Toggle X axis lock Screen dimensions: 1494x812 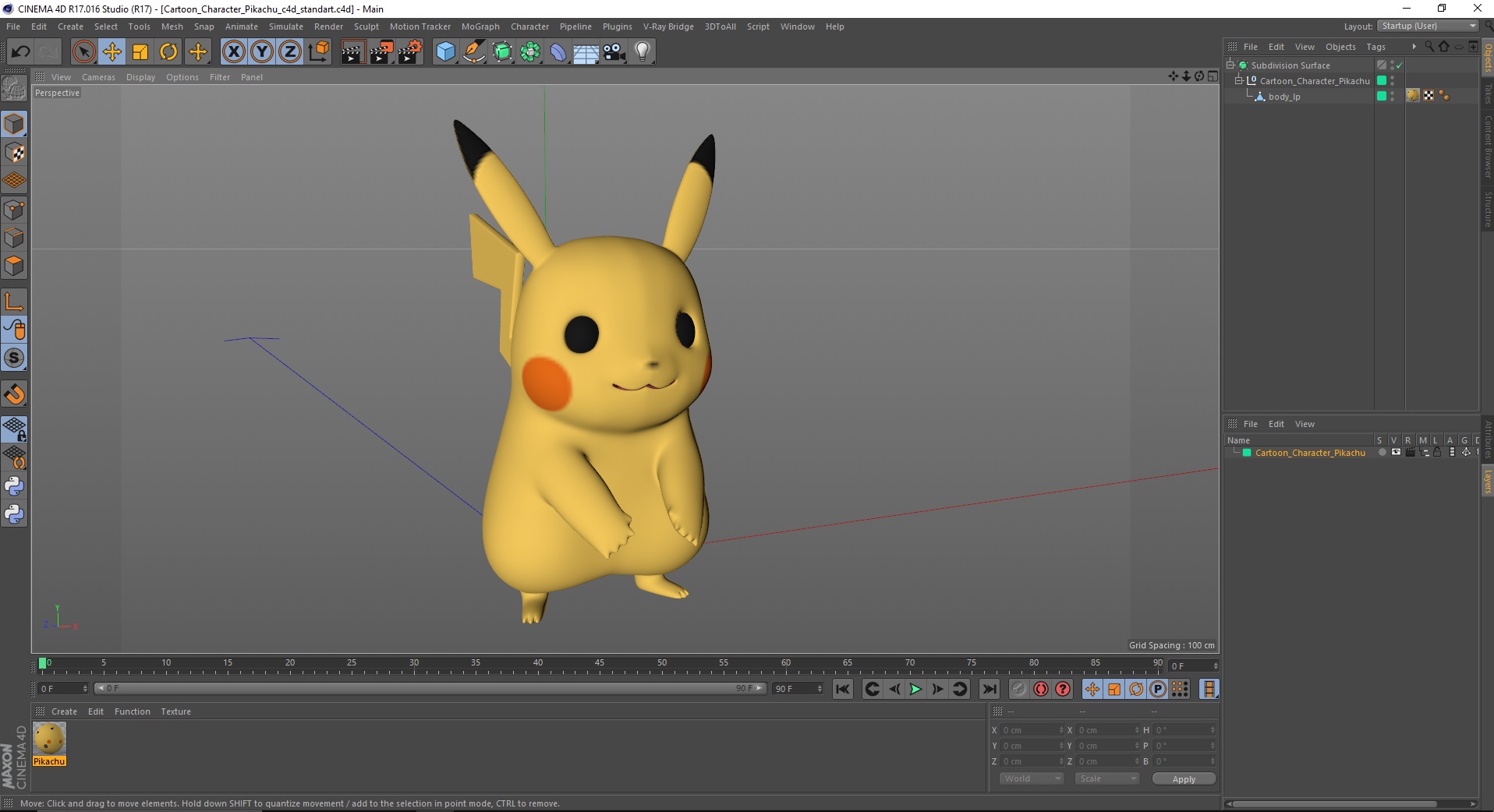click(x=233, y=52)
